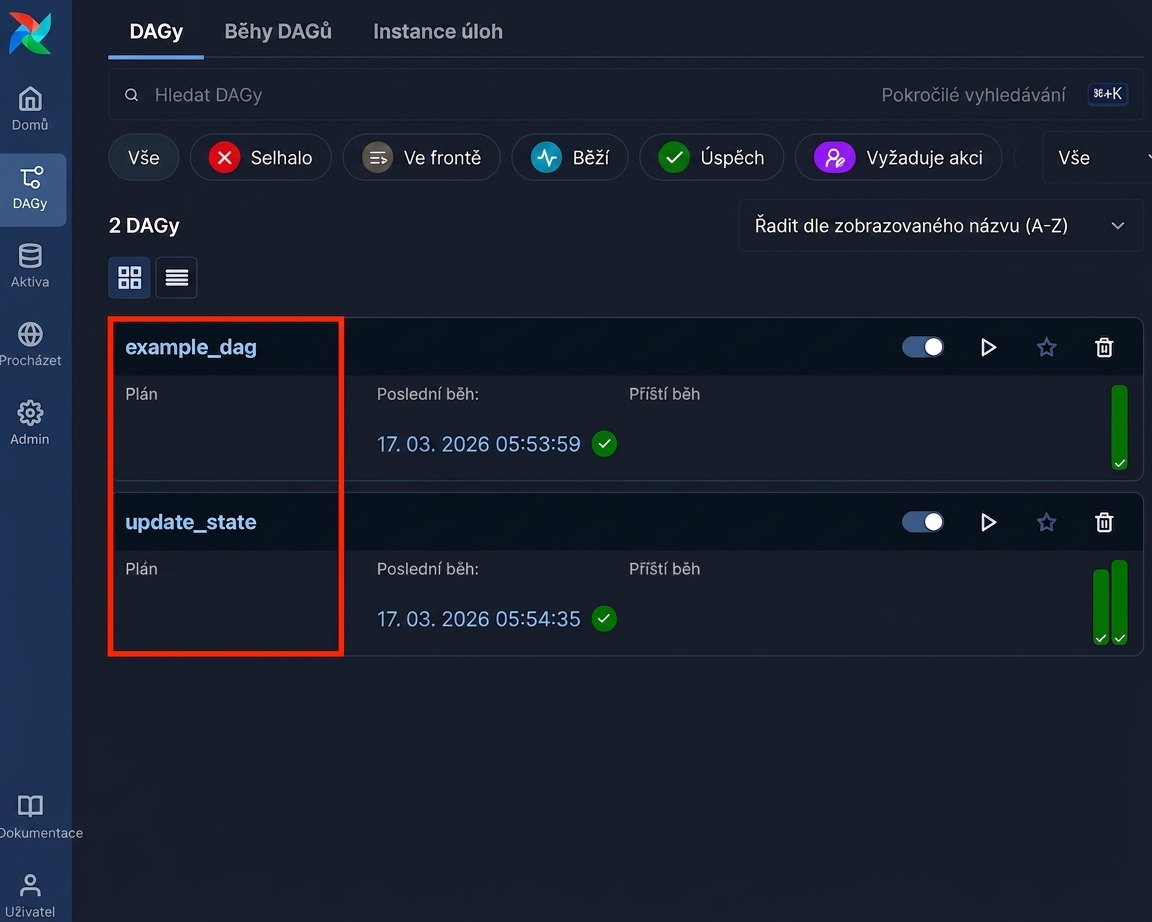Viewport: 1152px width, 922px height.
Task: Switch to the list view icon
Action: pyautogui.click(x=176, y=278)
